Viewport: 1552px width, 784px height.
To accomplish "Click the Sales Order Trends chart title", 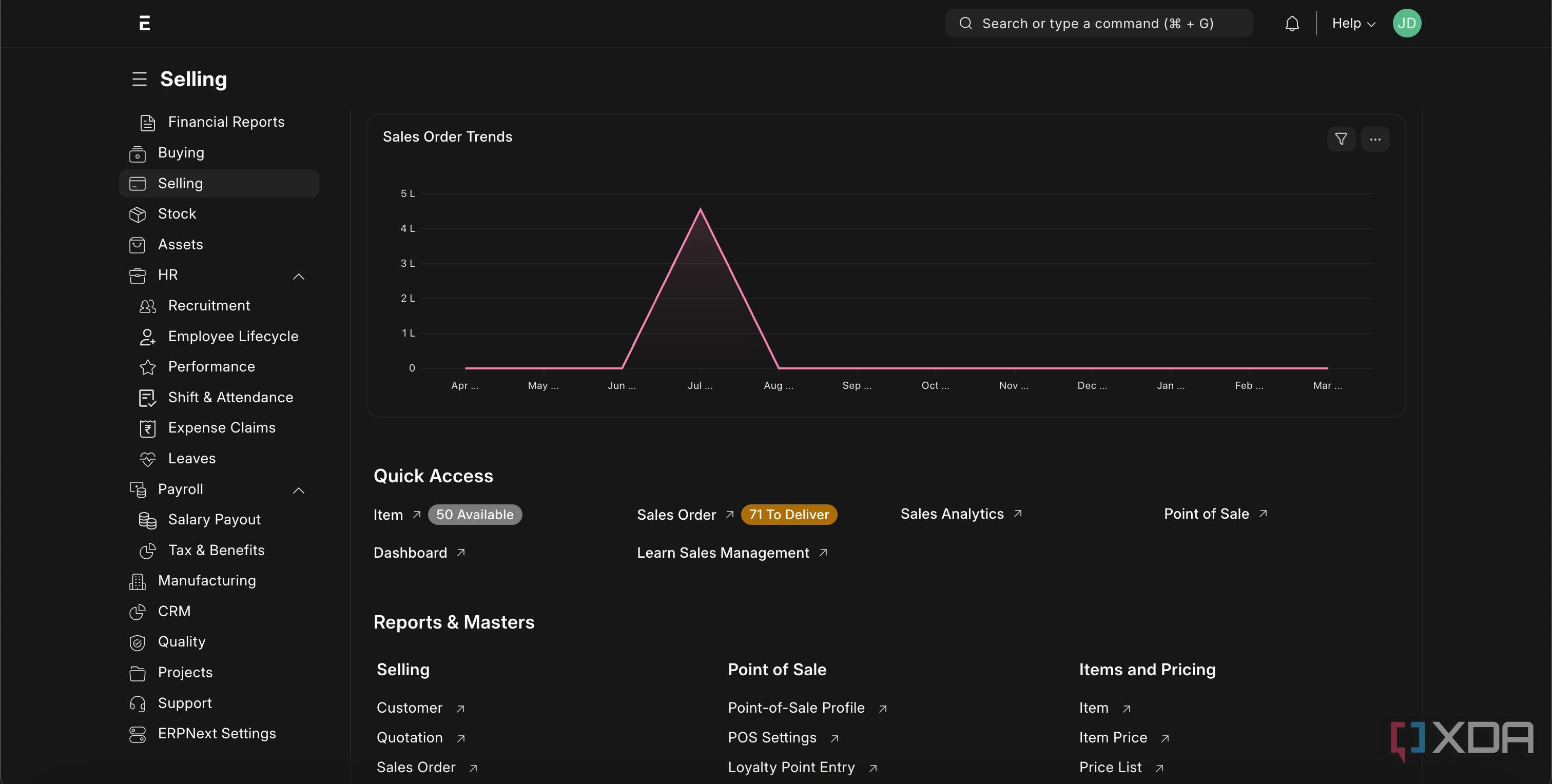I will pyautogui.click(x=447, y=136).
